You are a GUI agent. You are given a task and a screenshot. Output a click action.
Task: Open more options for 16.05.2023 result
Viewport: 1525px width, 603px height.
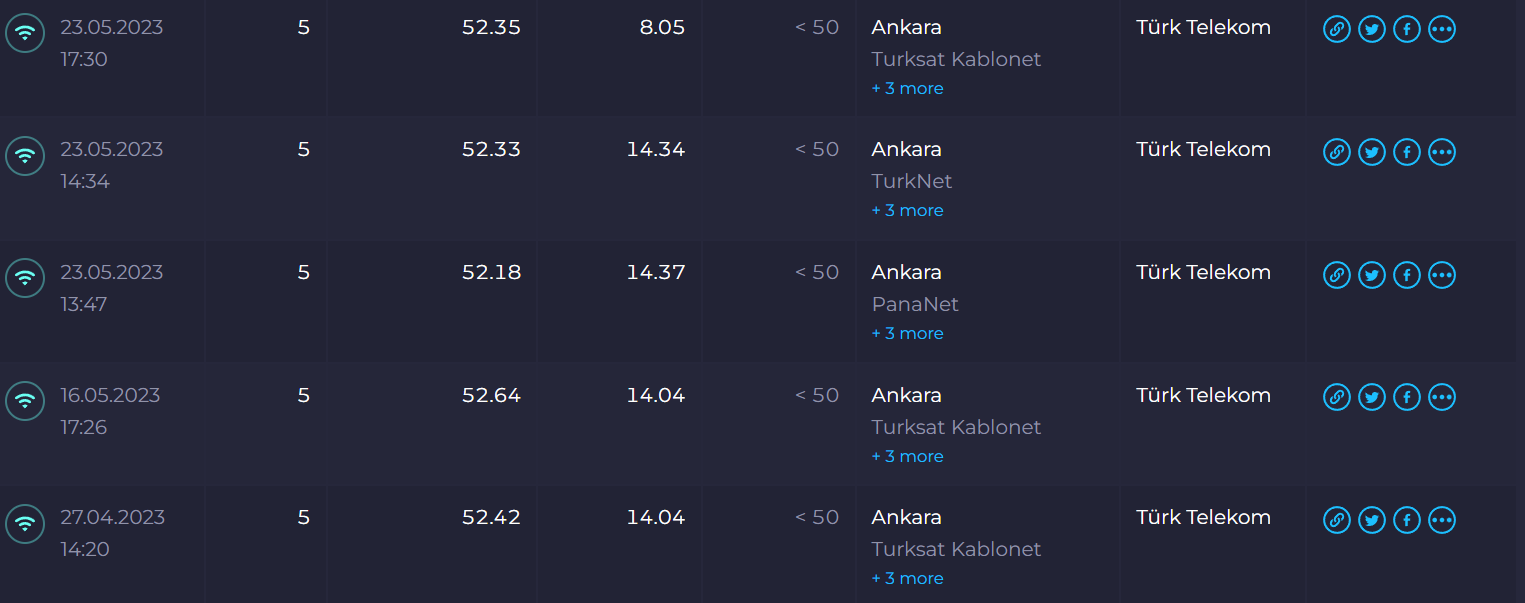pos(1442,397)
